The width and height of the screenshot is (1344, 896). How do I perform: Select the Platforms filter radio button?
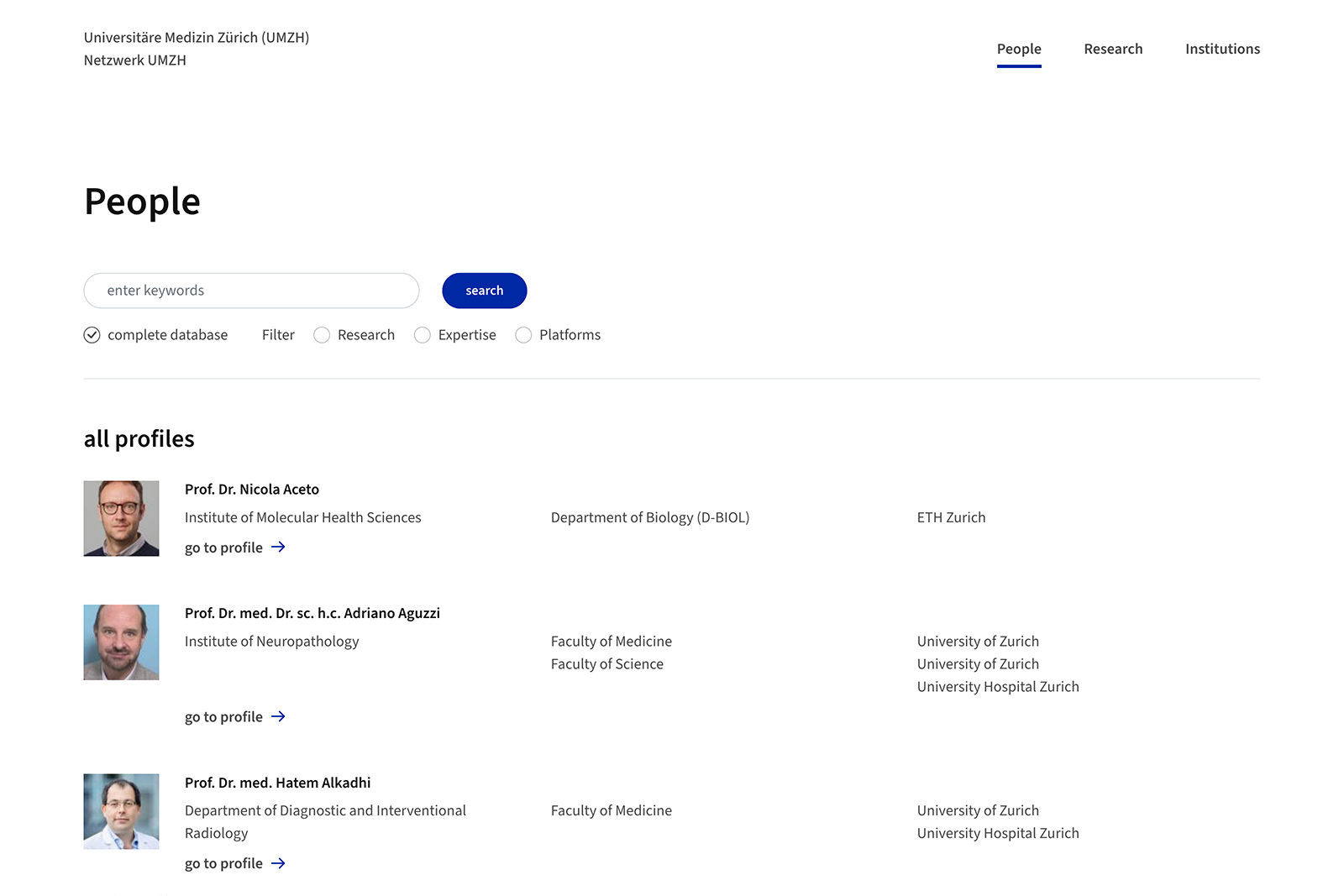(523, 335)
